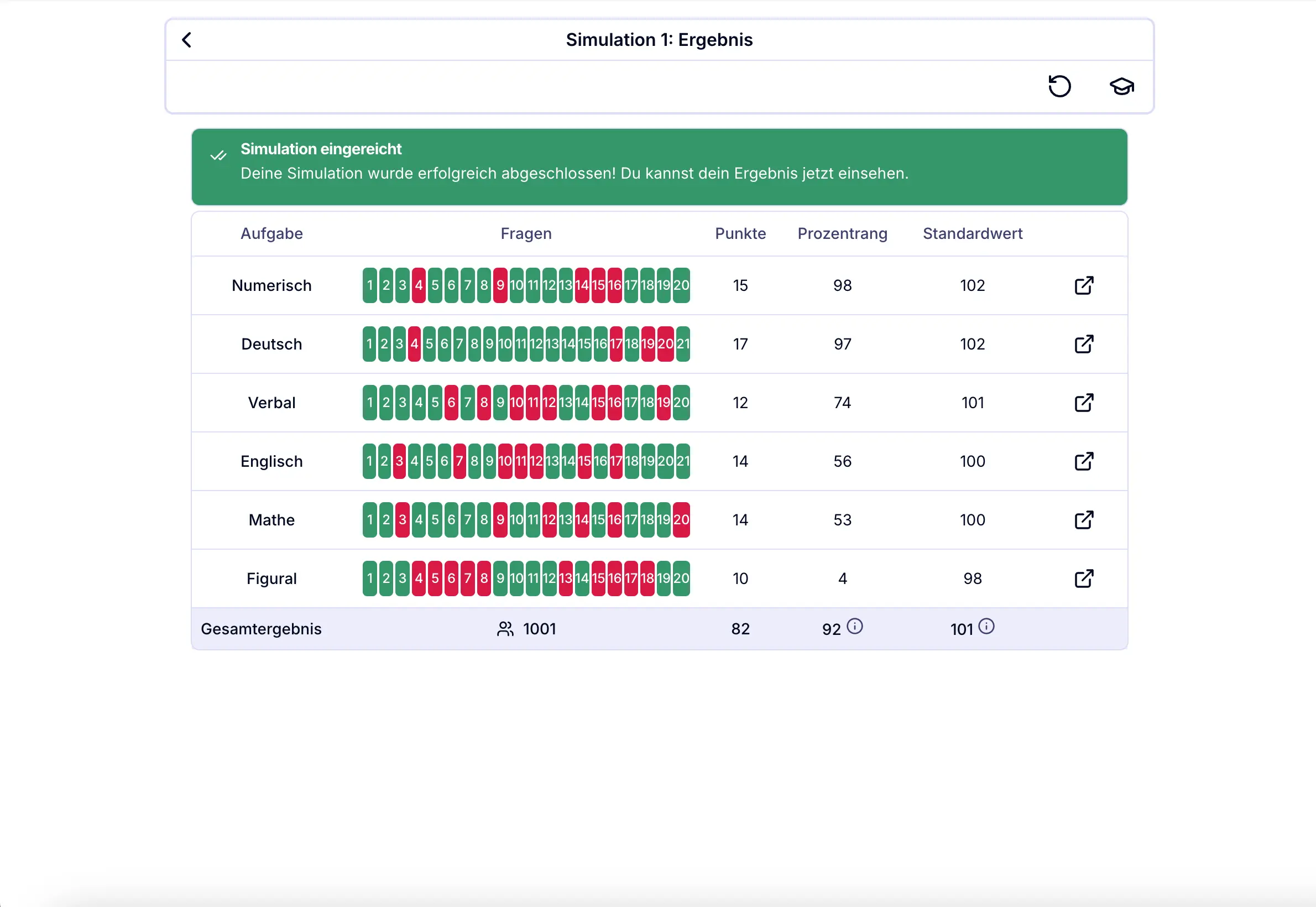The height and width of the screenshot is (907, 1316).
Task: Click info icon next to Prozentrang 92
Action: [855, 626]
